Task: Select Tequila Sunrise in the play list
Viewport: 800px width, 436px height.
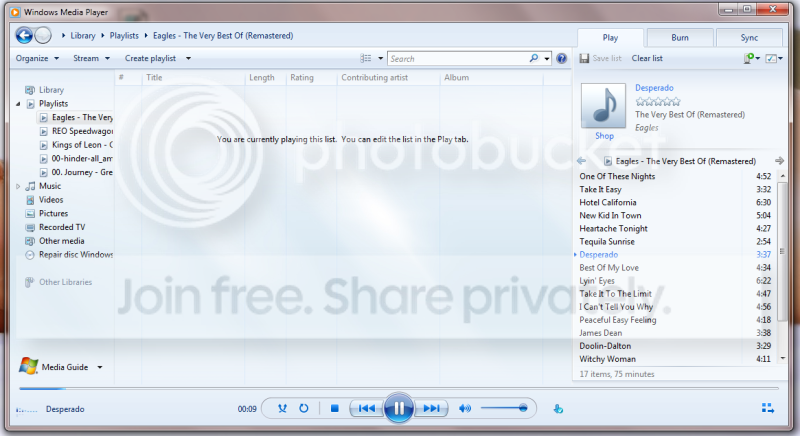Action: (675, 242)
